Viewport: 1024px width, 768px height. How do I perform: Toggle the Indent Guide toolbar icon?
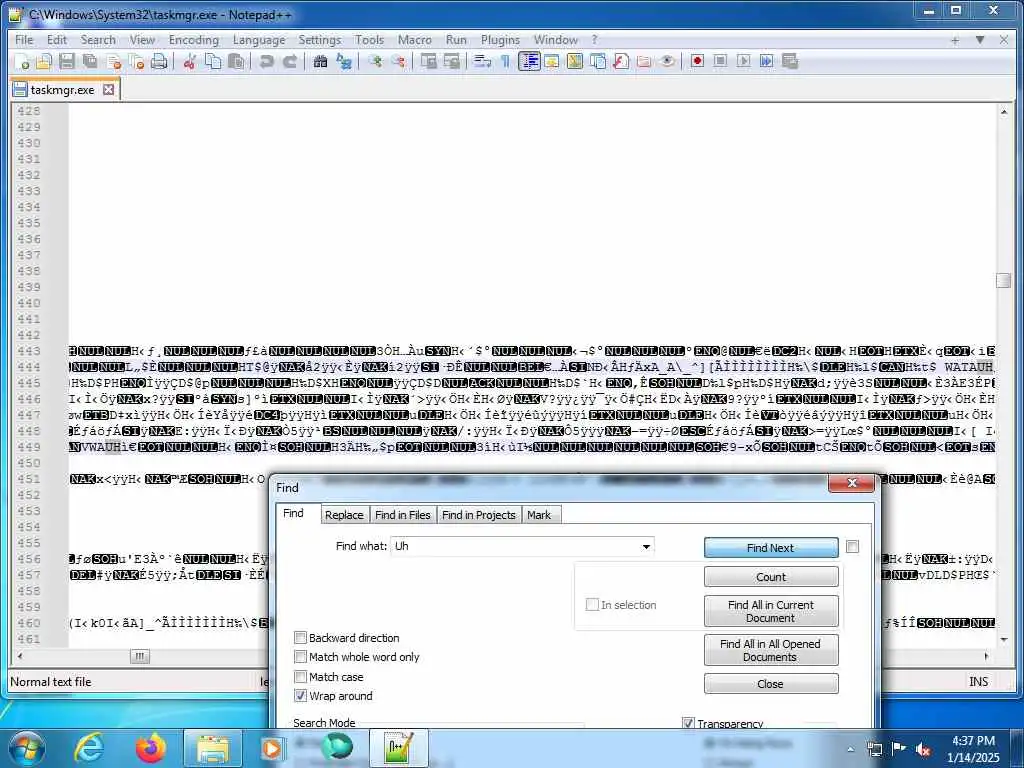coord(529,61)
